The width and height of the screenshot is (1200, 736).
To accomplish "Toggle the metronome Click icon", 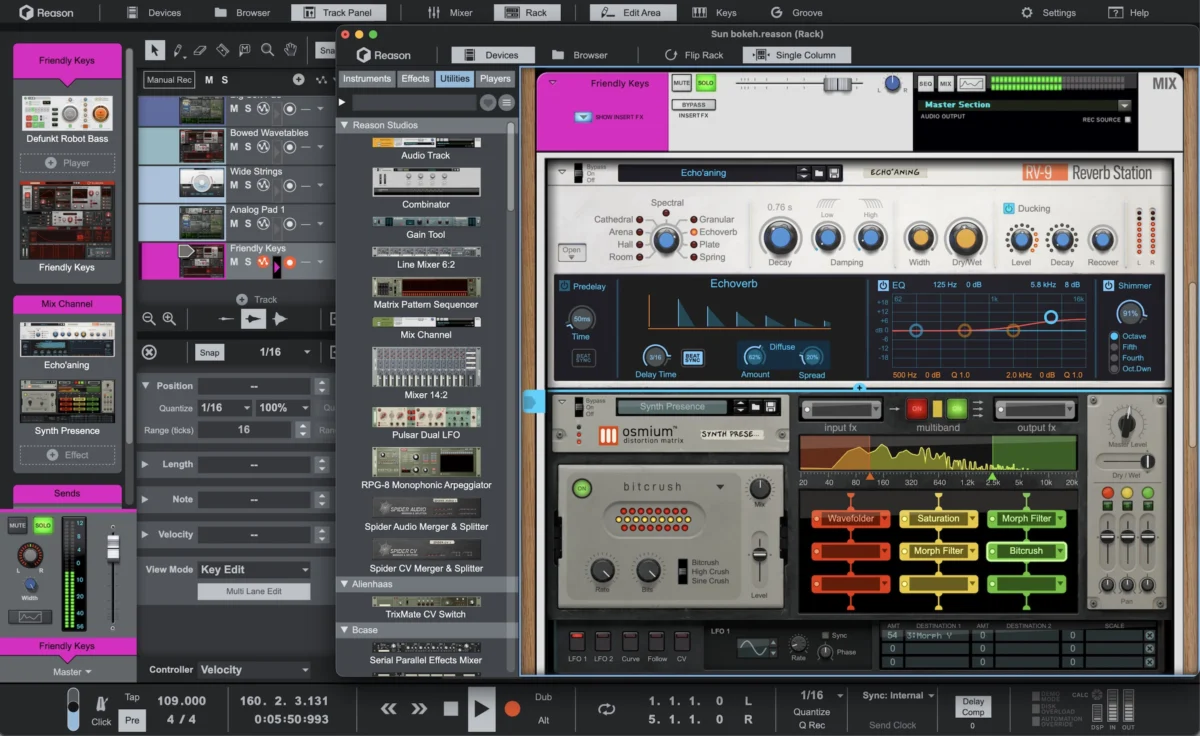I will pyautogui.click(x=102, y=703).
